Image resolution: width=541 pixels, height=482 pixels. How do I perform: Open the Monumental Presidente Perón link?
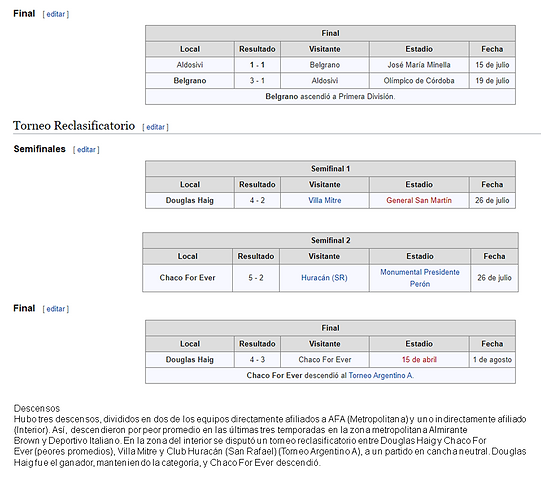420,278
